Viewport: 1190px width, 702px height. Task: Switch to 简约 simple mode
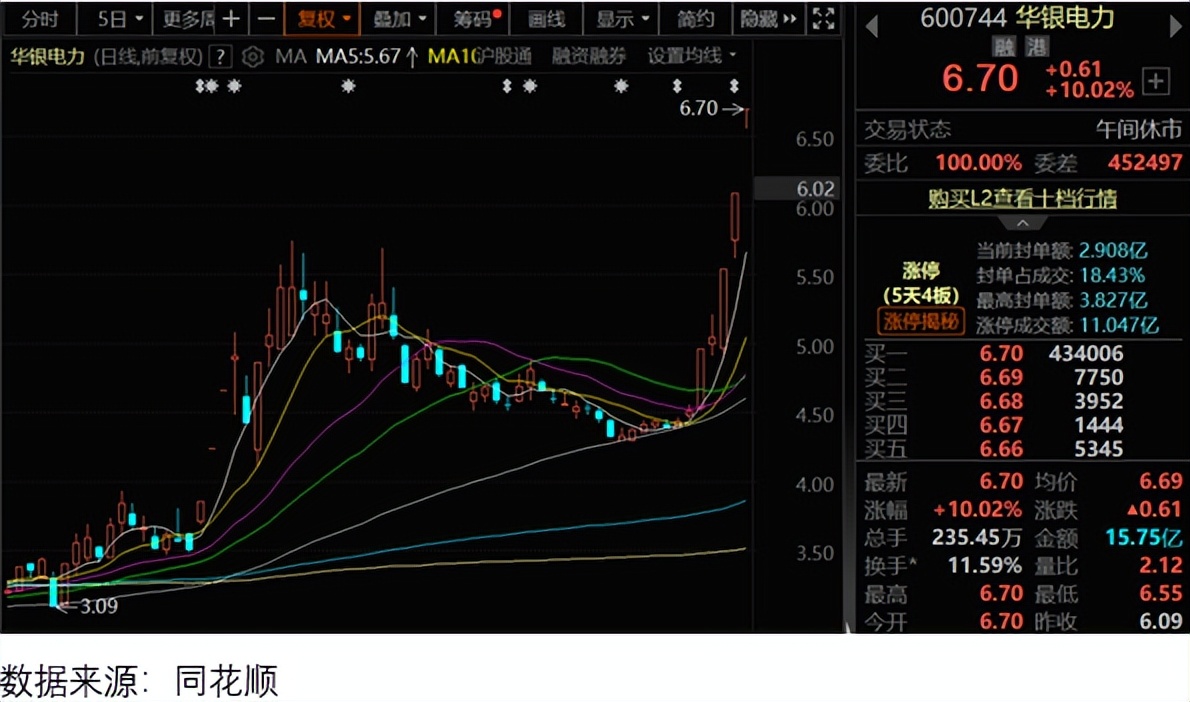click(x=695, y=19)
